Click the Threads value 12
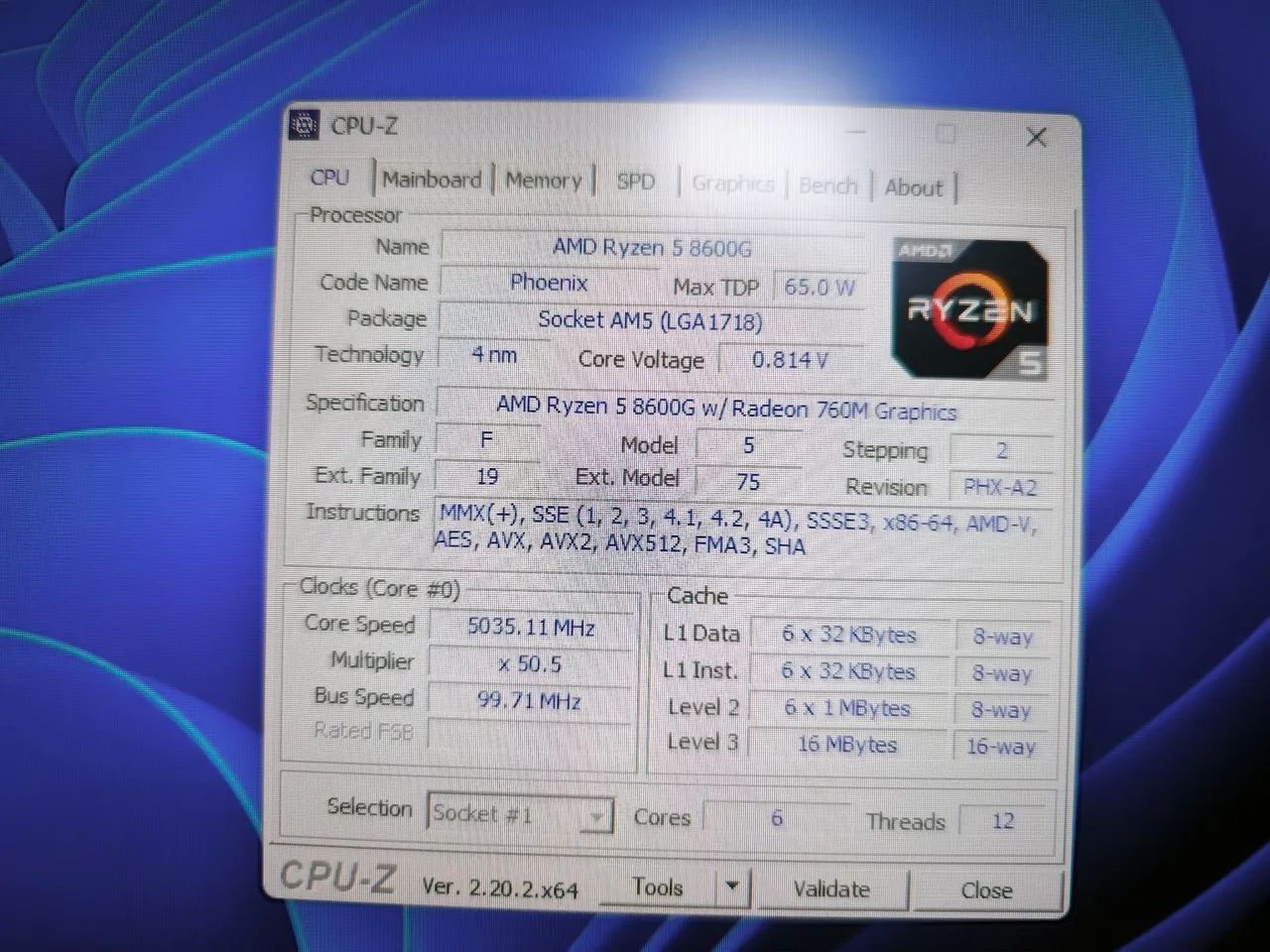This screenshot has width=1270, height=952. coord(1003,821)
